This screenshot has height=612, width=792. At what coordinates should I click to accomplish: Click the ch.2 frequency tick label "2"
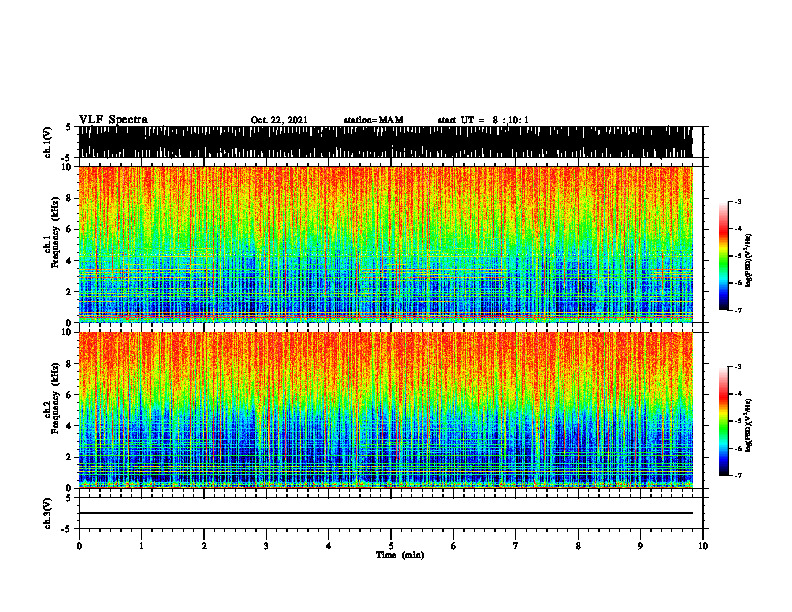pyautogui.click(x=70, y=457)
